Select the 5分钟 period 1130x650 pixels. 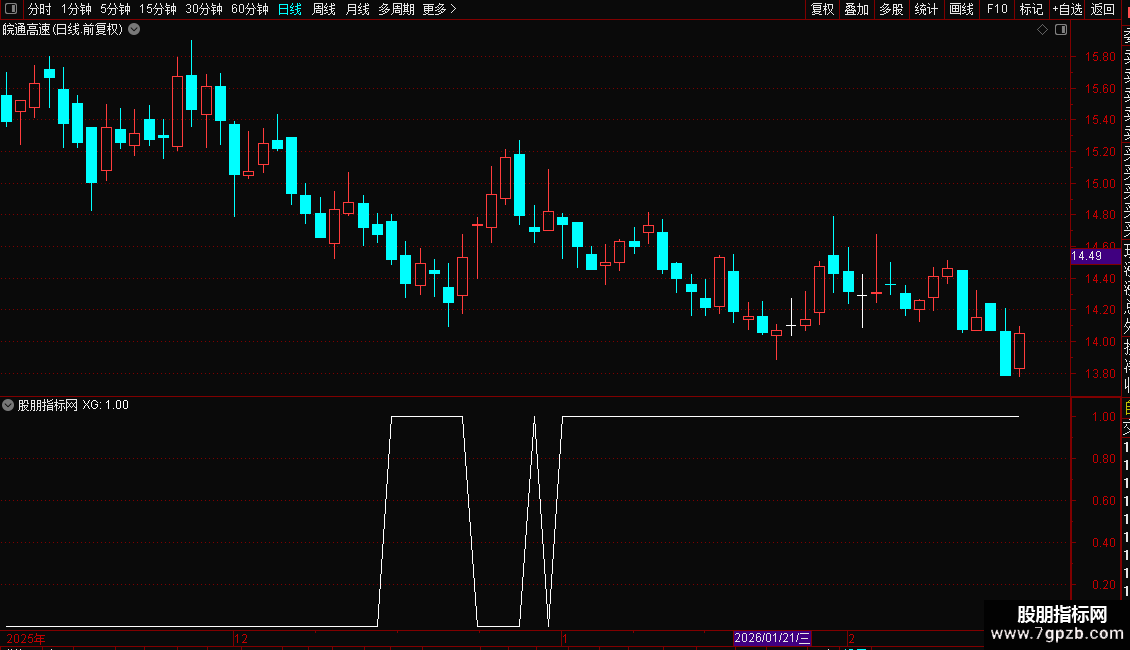[115, 9]
